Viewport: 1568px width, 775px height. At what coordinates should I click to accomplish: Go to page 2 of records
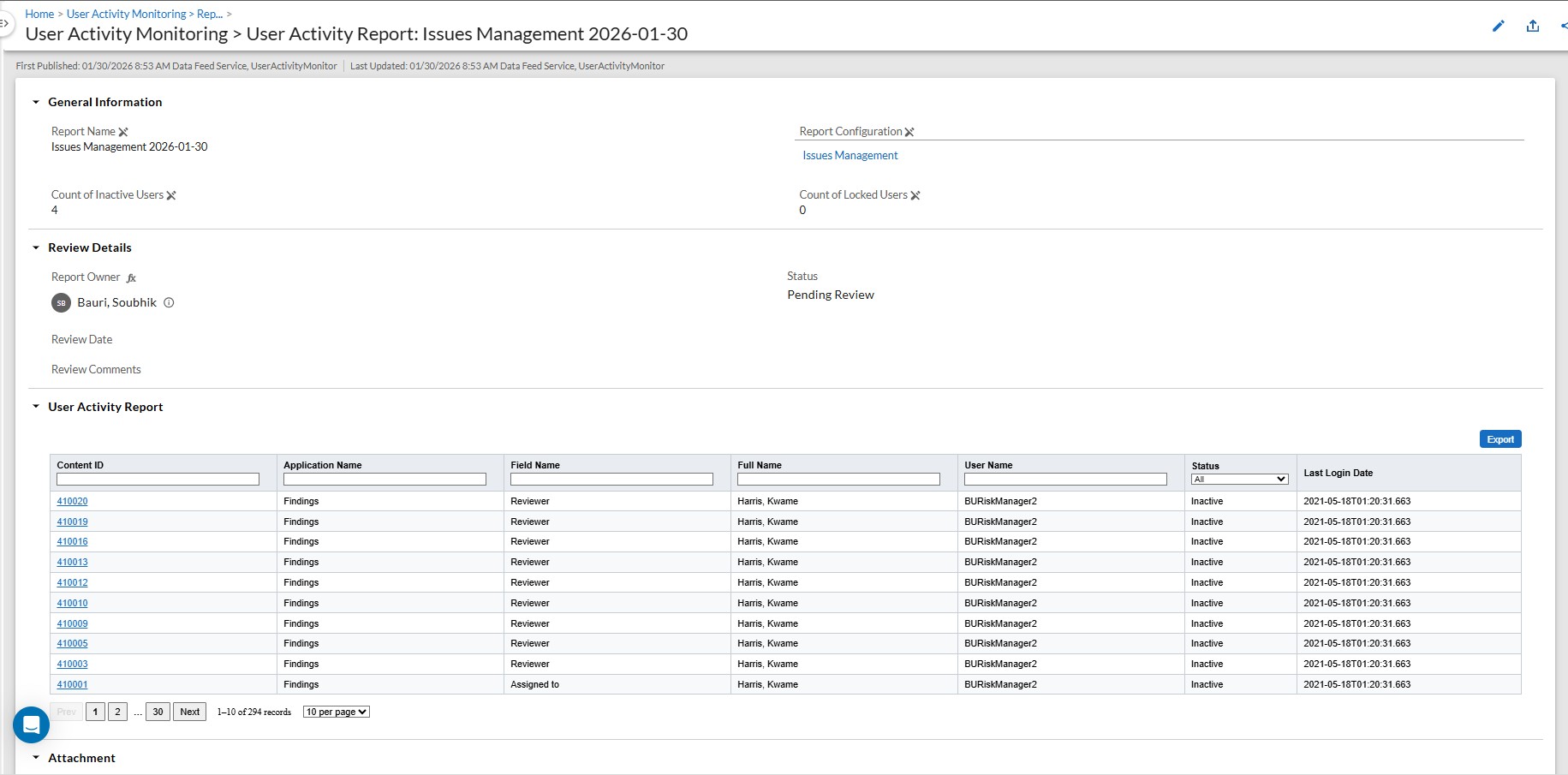coord(118,712)
